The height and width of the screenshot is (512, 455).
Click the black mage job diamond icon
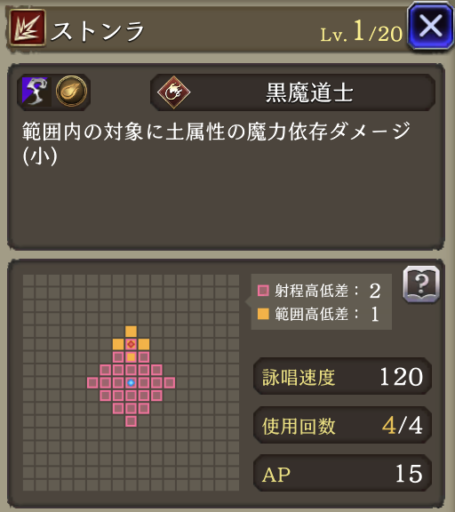click(x=174, y=92)
